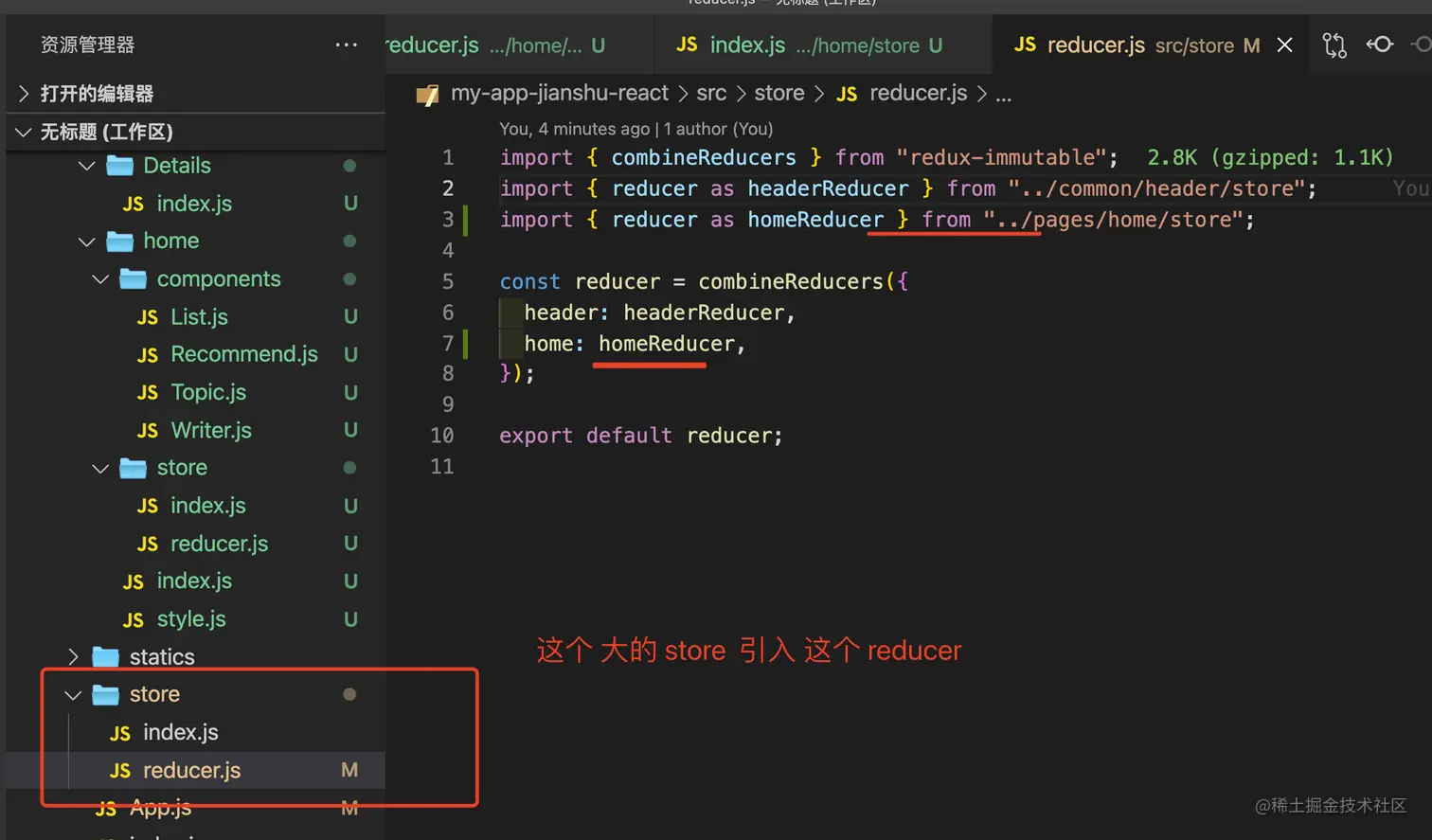The image size is (1432, 840).
Task: Click the reducer.js breadcrumb segment
Action: (918, 93)
